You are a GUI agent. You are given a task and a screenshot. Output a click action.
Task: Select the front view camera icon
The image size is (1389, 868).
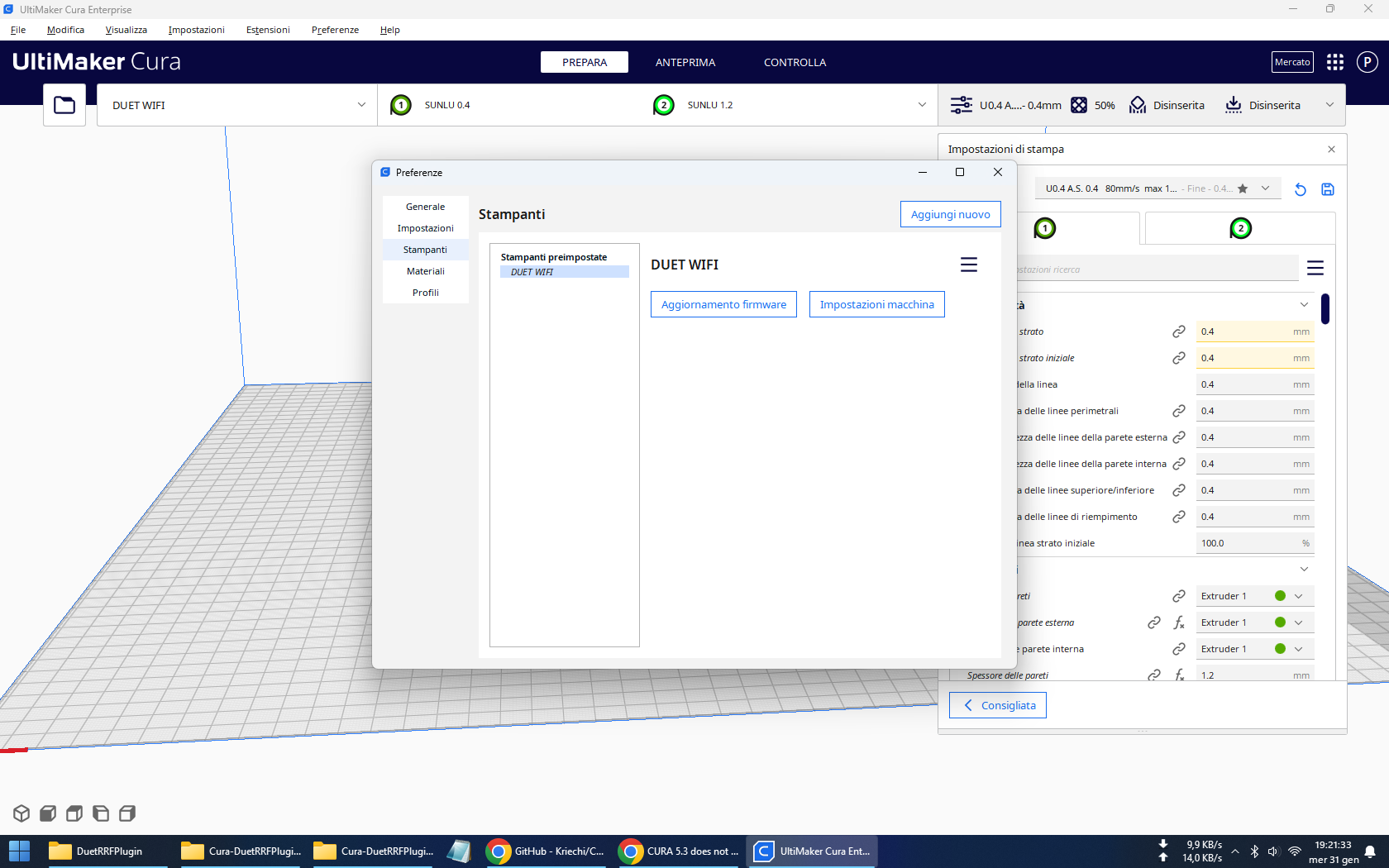[x=48, y=813]
